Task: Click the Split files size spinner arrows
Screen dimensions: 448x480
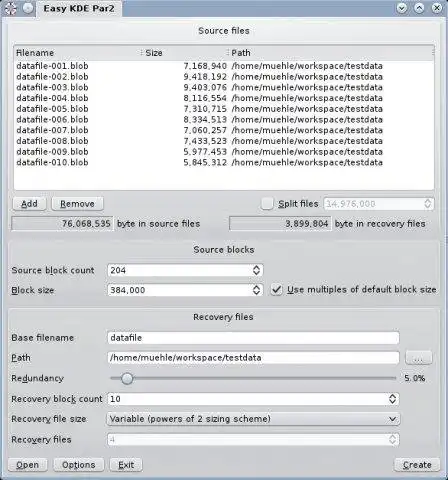Action: point(427,204)
